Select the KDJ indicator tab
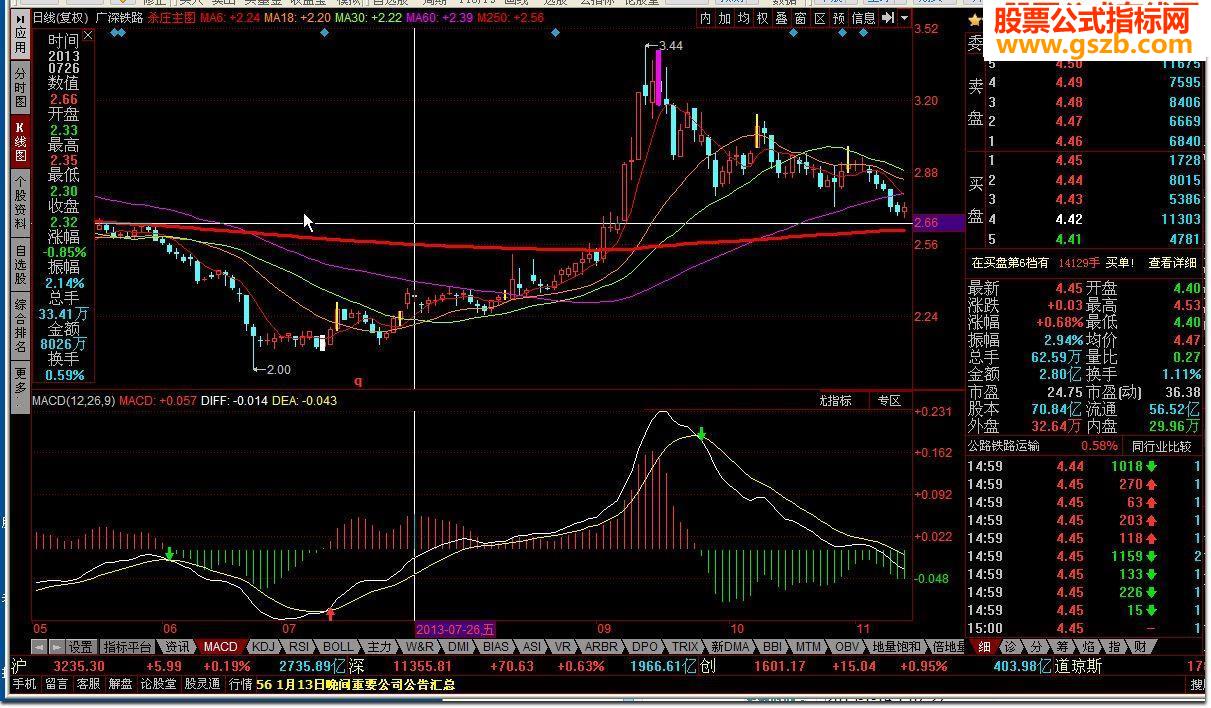 263,646
